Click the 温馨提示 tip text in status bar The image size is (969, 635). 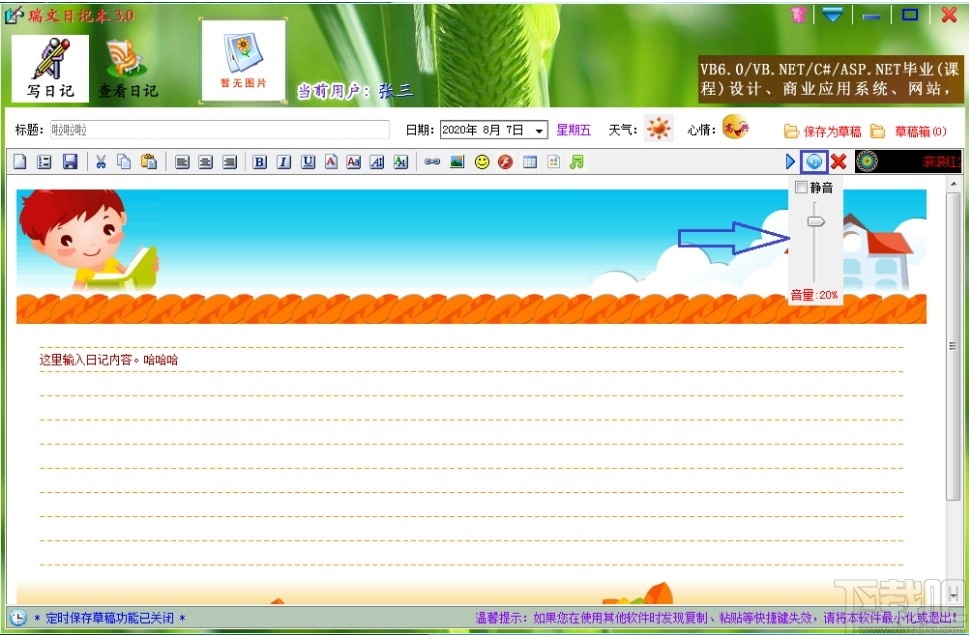pyautogui.click(x=716, y=618)
